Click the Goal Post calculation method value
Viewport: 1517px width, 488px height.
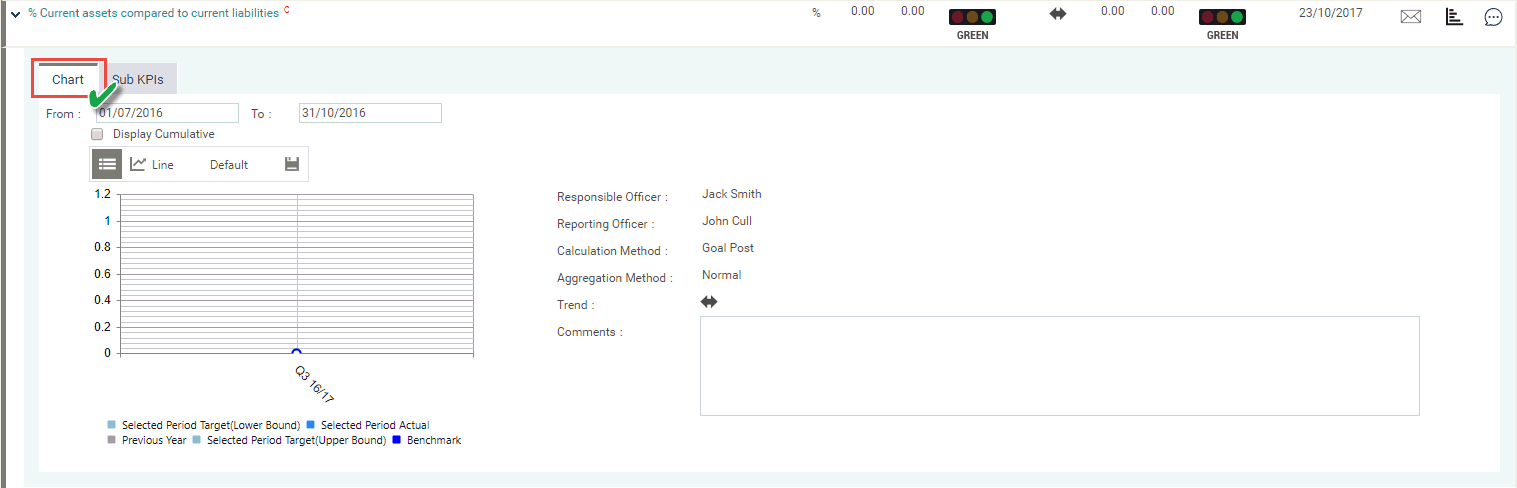728,248
